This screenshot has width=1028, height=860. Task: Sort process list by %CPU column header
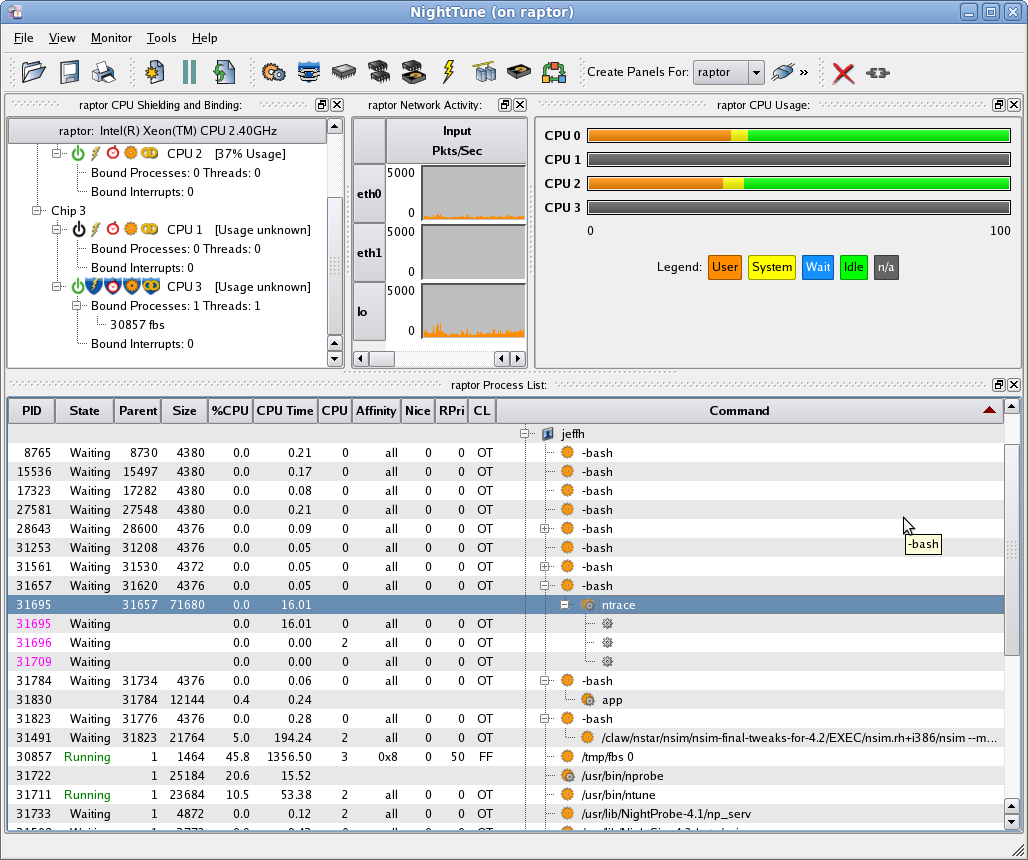229,411
